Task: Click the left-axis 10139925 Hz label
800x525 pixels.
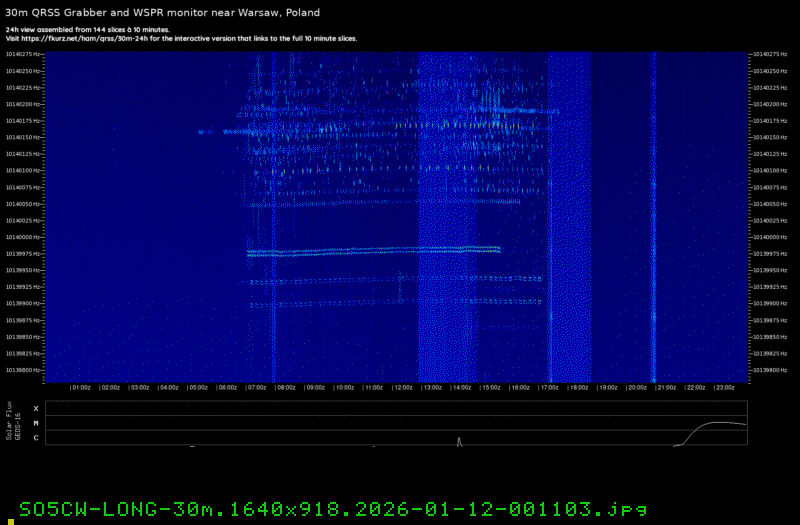Action: [x=22, y=287]
